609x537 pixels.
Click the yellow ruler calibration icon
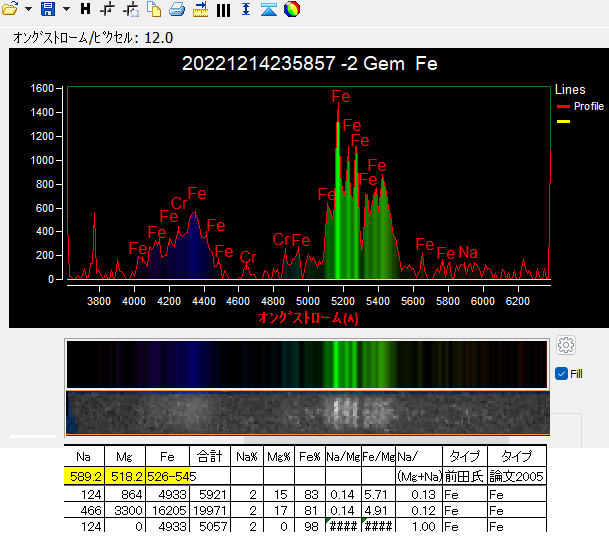point(200,9)
